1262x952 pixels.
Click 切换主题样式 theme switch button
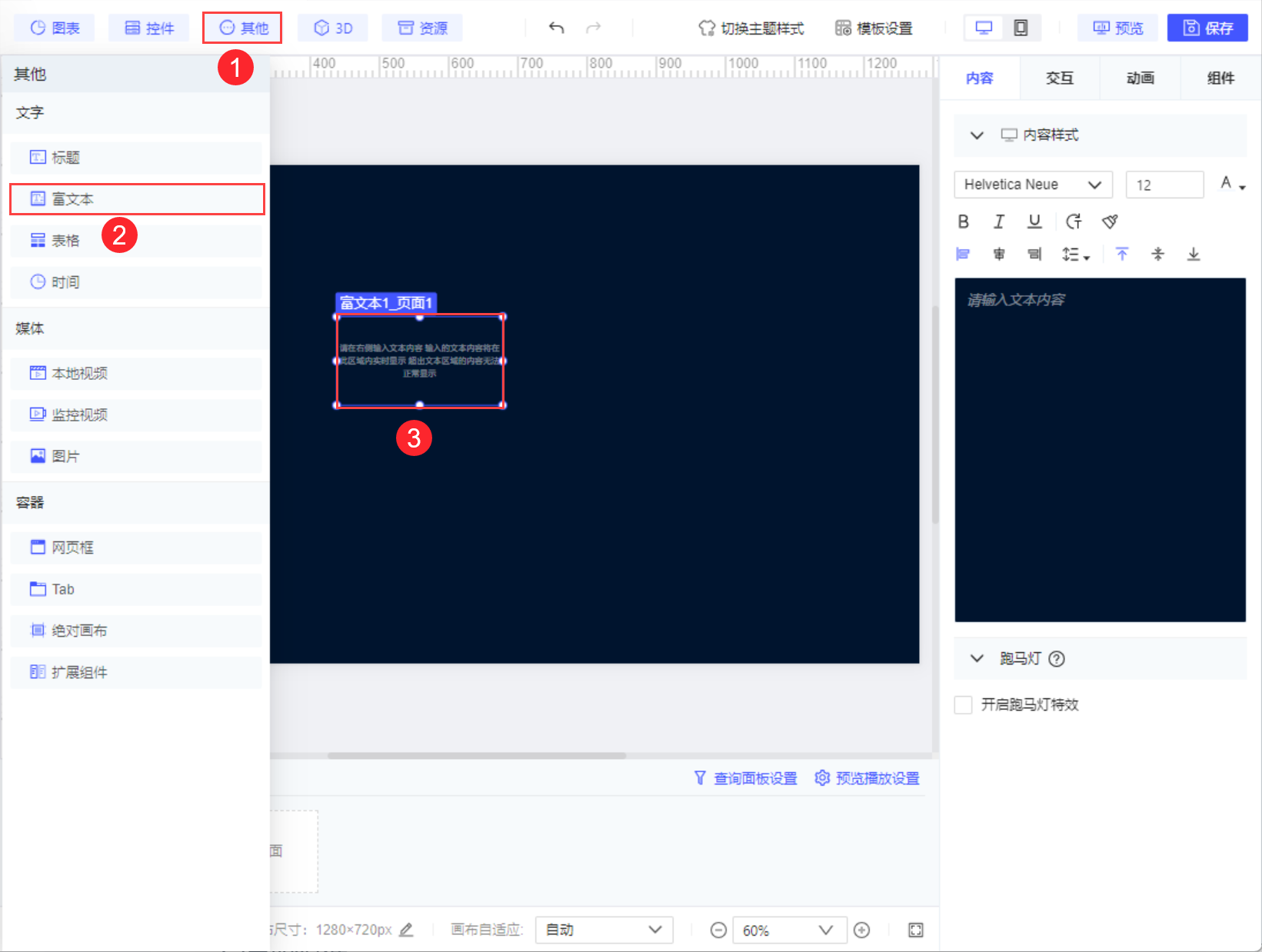[751, 28]
